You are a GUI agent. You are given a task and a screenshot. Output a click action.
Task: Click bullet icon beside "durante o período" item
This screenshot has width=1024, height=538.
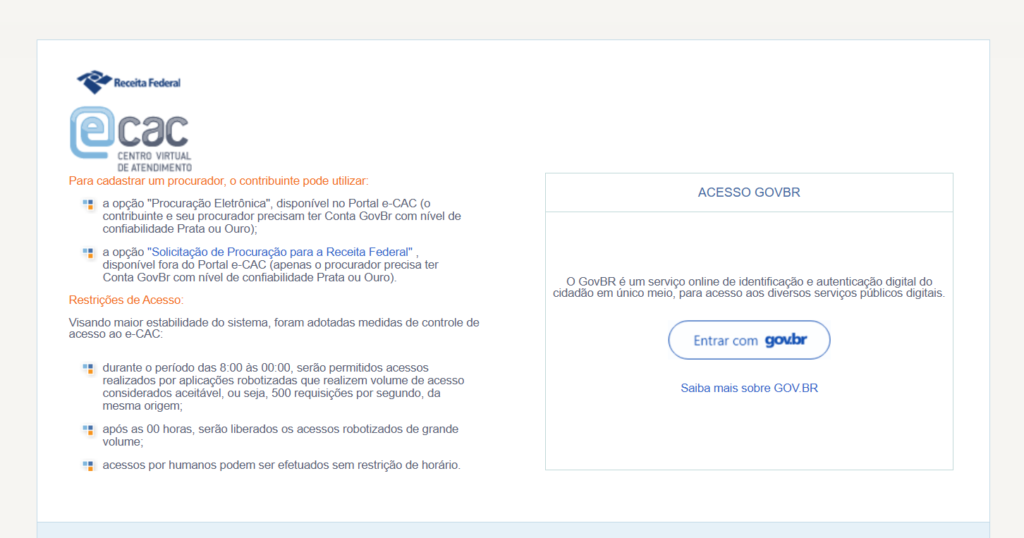88,368
